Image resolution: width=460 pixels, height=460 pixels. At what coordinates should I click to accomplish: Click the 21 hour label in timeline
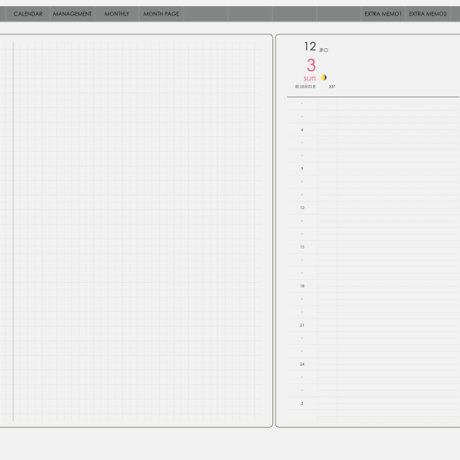coord(302,325)
